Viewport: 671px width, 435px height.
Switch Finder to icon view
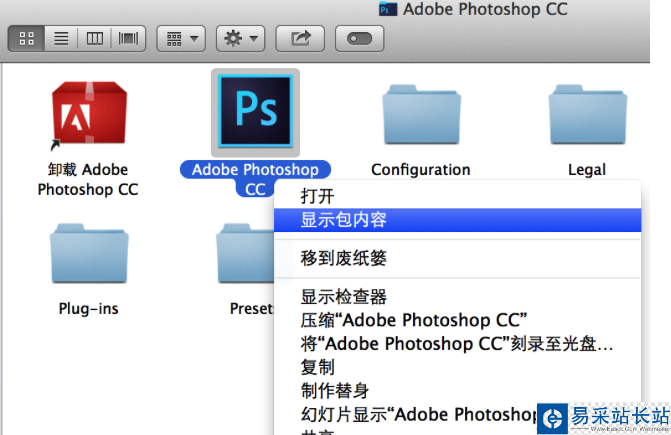27,38
